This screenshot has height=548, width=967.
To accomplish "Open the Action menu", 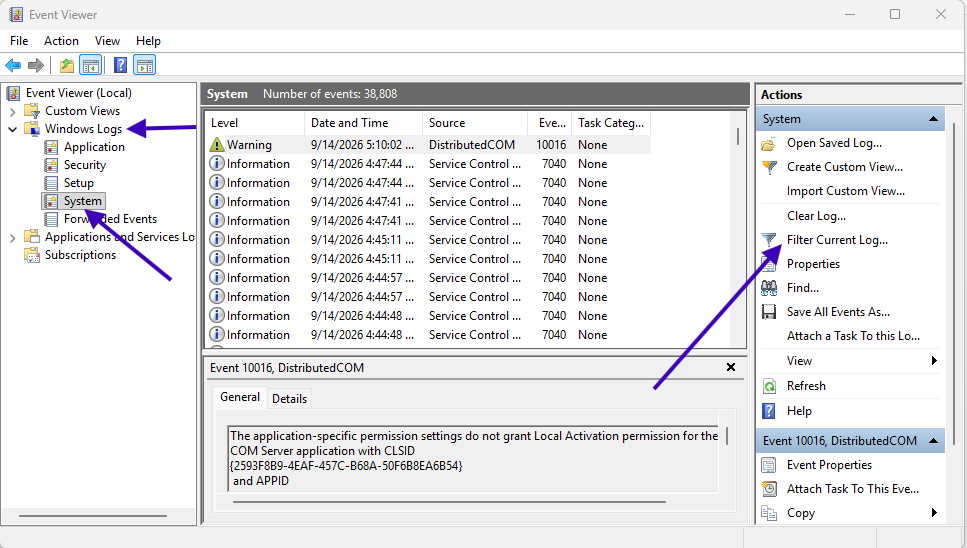I will [x=61, y=41].
